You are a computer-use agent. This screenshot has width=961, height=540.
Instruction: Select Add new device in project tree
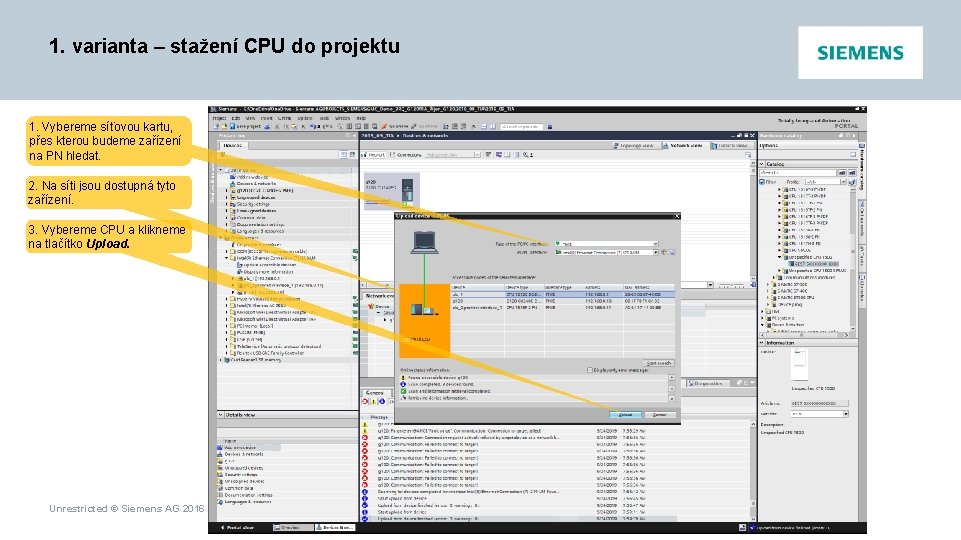(251, 177)
